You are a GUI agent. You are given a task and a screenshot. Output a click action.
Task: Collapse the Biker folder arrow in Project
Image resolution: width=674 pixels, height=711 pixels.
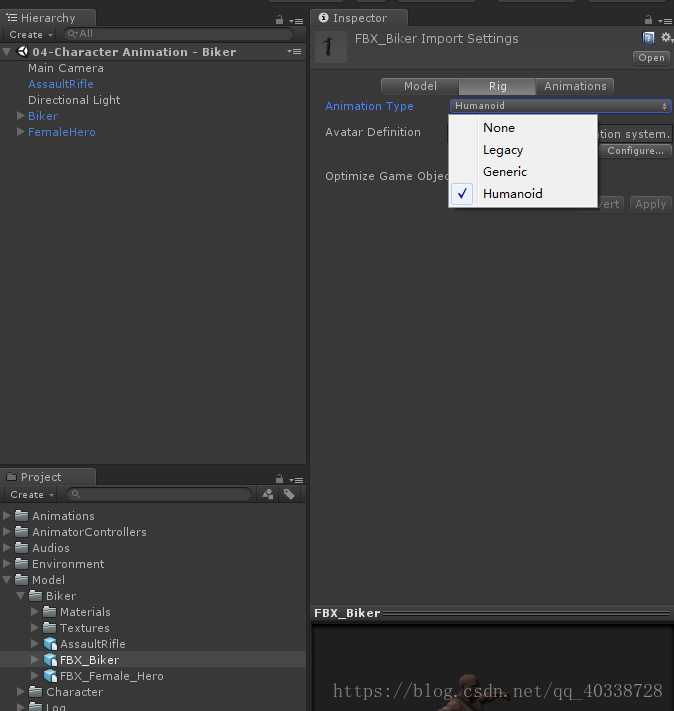click(x=20, y=596)
